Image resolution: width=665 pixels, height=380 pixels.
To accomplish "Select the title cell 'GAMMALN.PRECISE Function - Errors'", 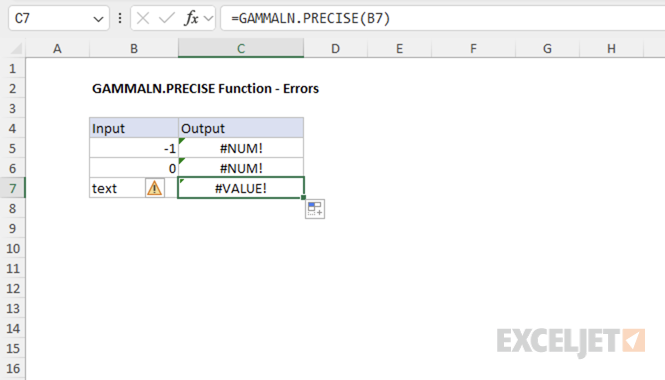I will point(205,88).
